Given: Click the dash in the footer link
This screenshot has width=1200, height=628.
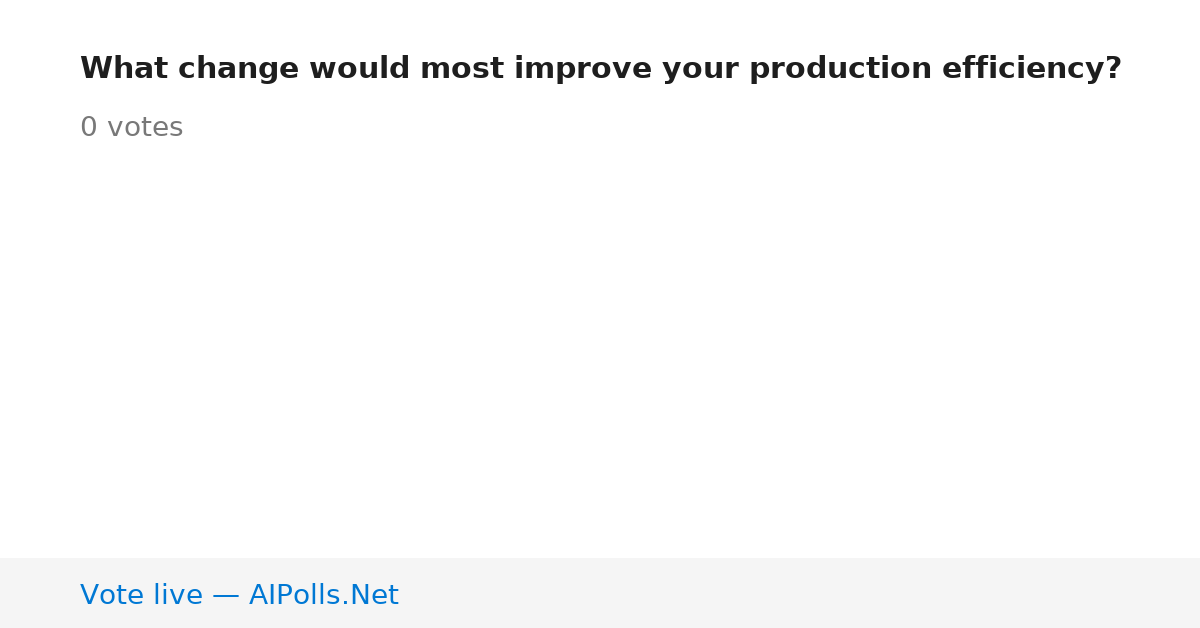Looking at the screenshot, I should 226,596.
